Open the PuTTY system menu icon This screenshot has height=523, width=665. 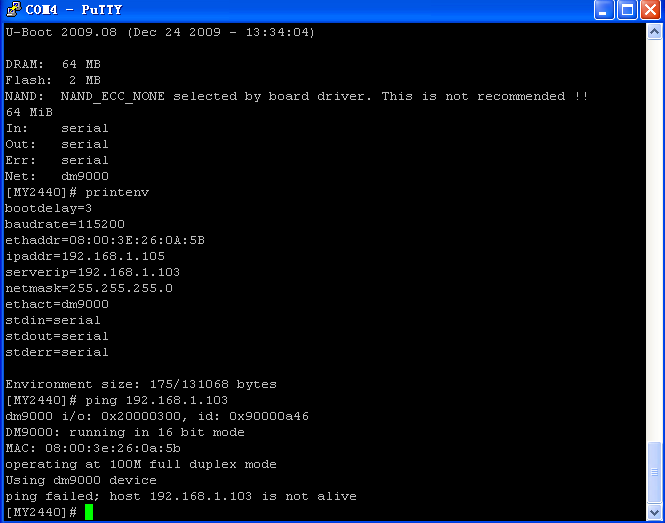(13, 9)
